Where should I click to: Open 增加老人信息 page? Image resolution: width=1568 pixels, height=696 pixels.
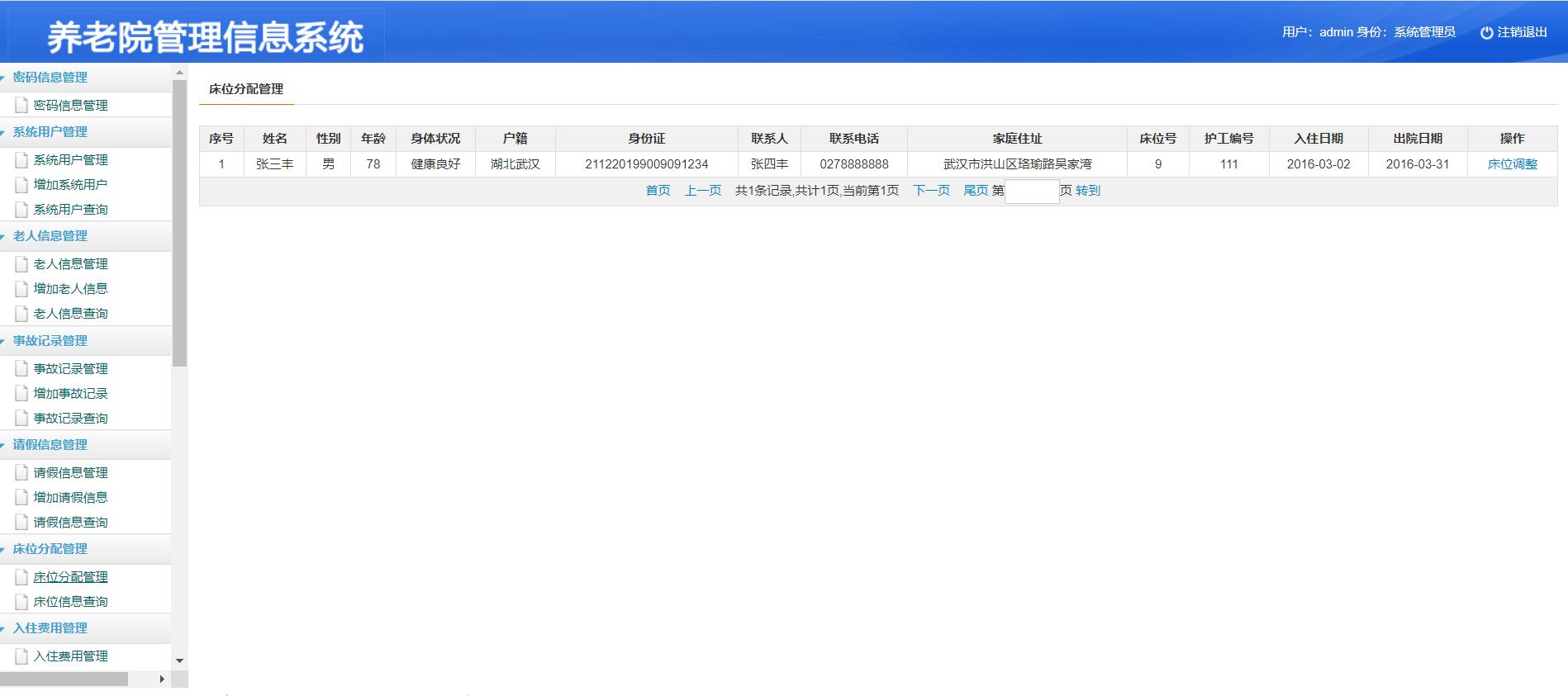70,288
